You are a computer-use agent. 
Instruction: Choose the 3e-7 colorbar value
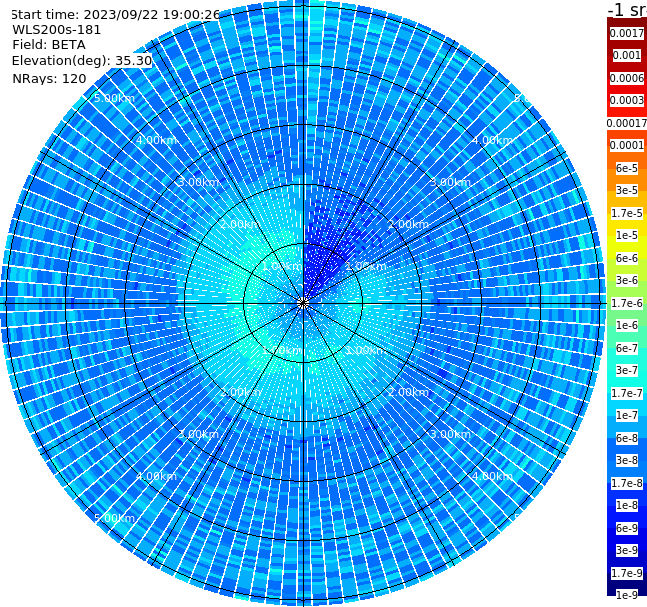pos(627,370)
